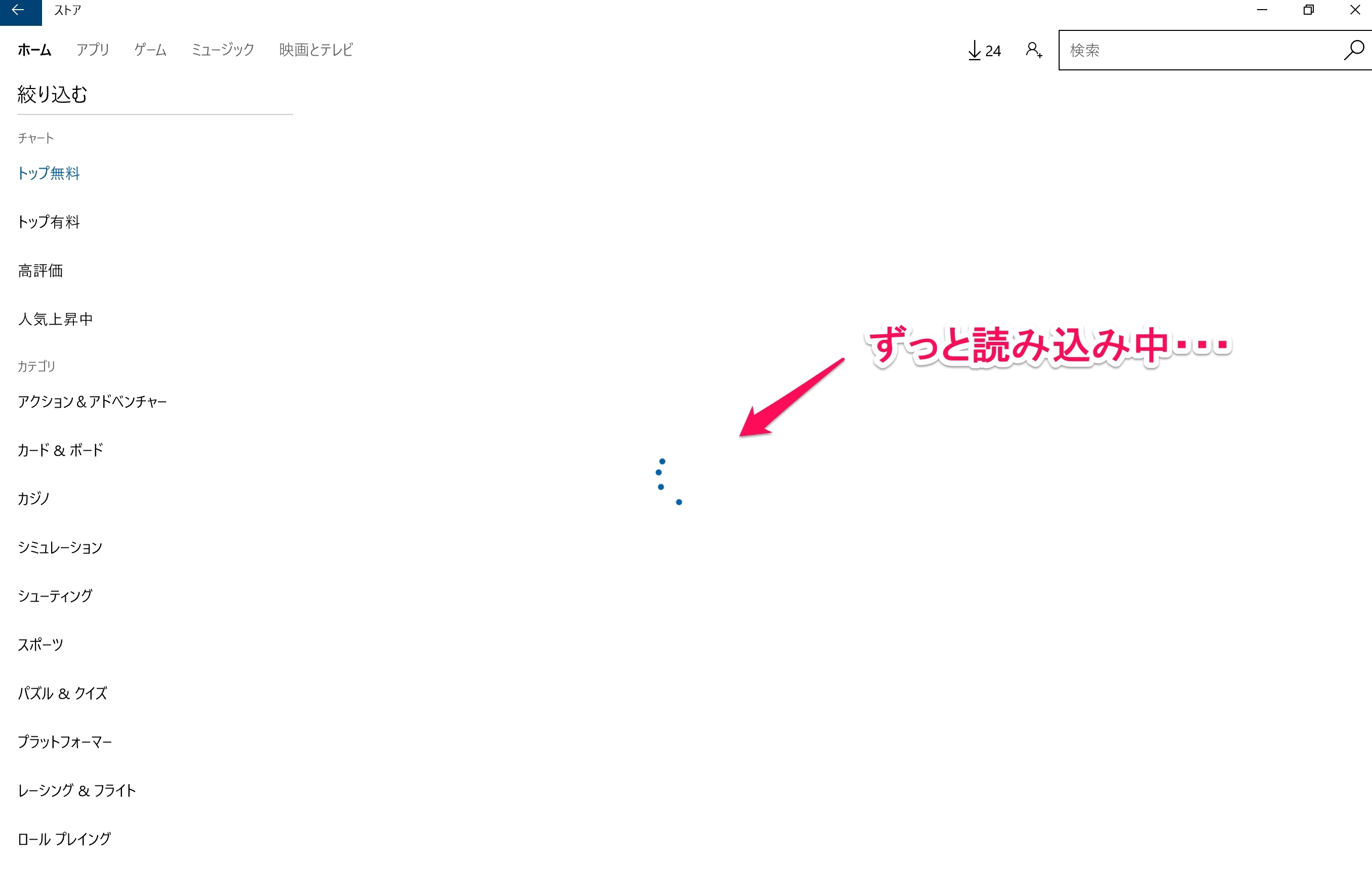Click the user account sign-in icon

click(x=1034, y=50)
